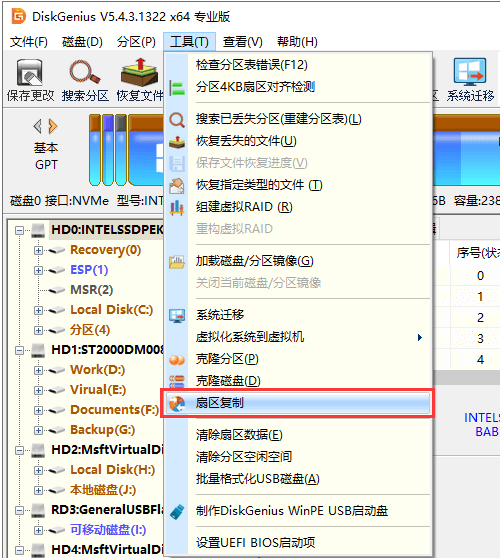Click the icon beside 恢复丢失的文件
Image resolution: width=502 pixels, height=559 pixels.
point(177,142)
